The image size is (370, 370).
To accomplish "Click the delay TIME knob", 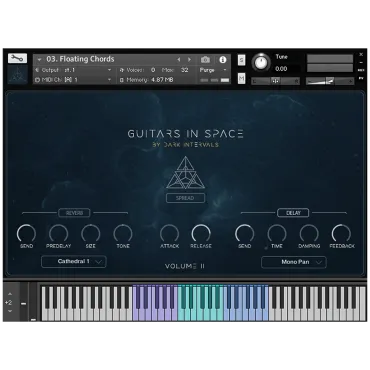I will [277, 233].
